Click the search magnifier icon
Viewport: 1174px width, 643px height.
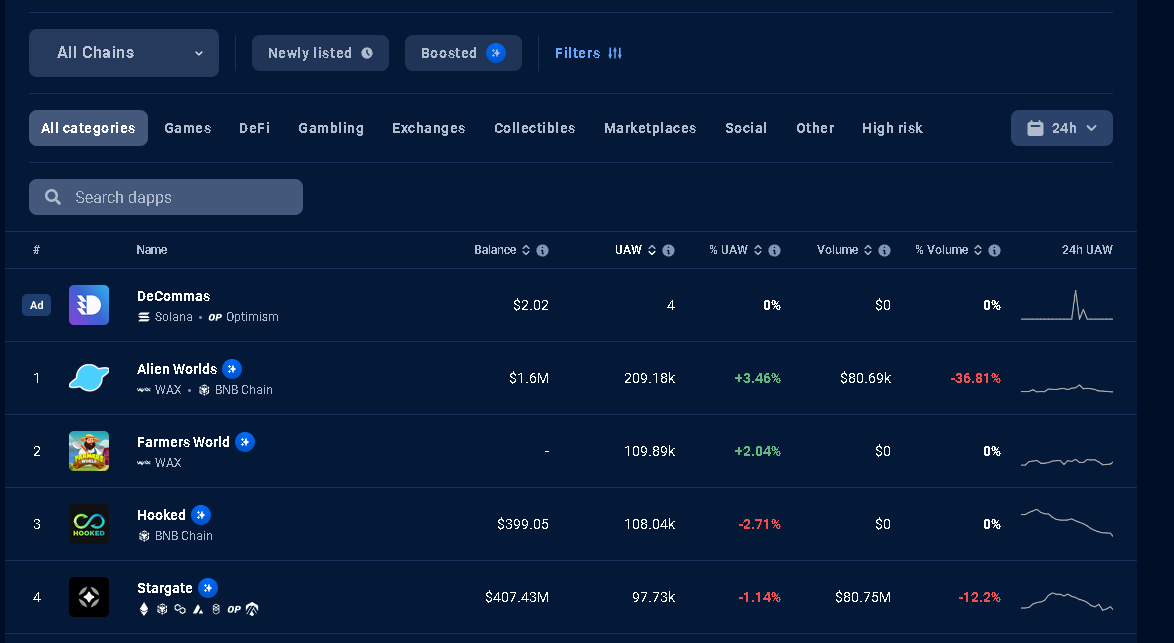click(53, 197)
